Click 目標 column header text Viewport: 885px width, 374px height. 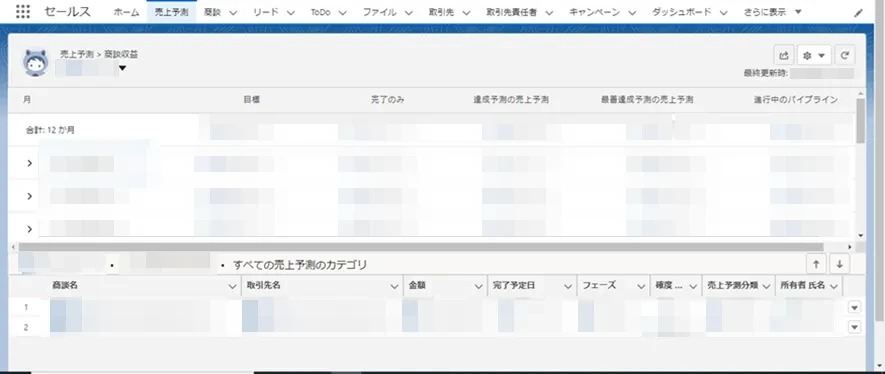coord(252,100)
